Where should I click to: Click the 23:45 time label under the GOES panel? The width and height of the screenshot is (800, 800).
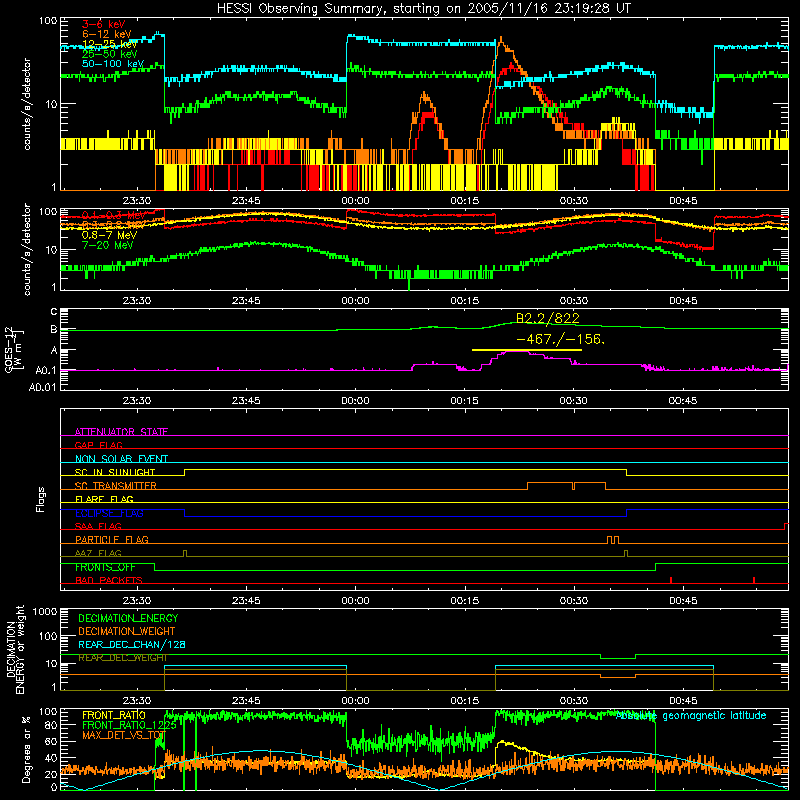click(246, 401)
